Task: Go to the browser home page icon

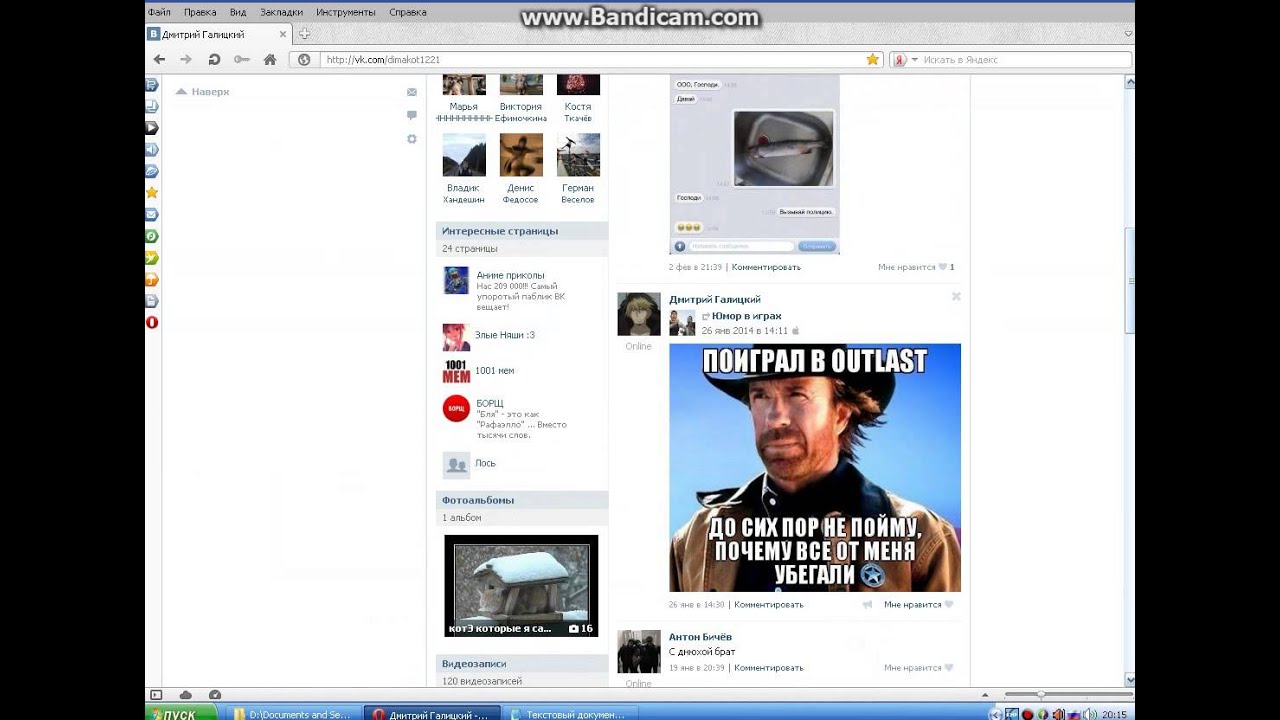Action: (270, 60)
